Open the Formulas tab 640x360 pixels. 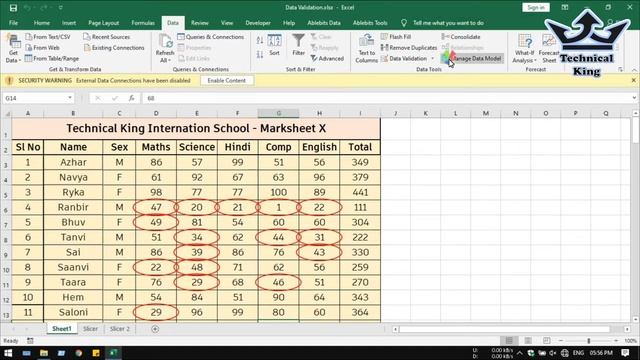coord(143,23)
